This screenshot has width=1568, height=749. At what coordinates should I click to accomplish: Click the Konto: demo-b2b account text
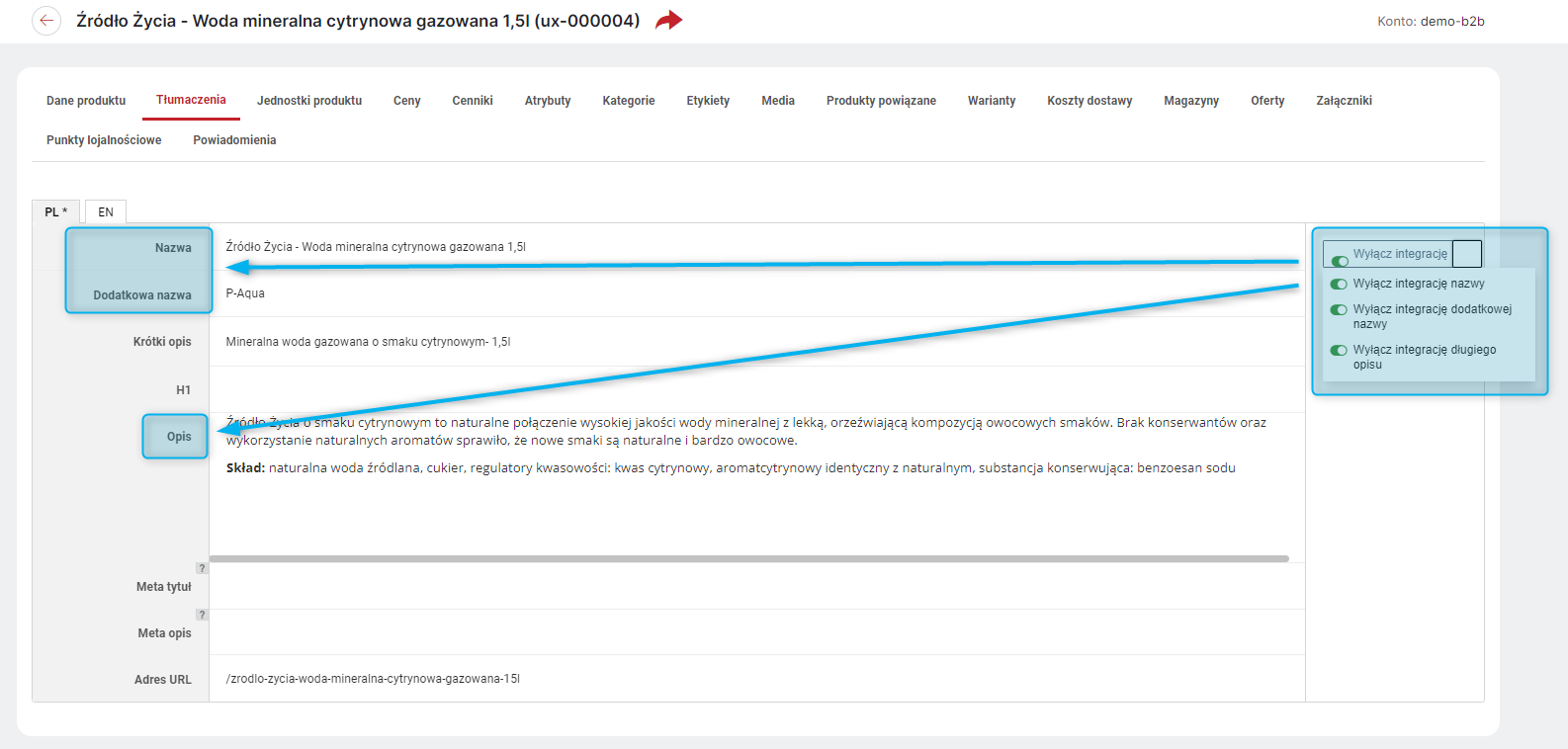[1431, 21]
